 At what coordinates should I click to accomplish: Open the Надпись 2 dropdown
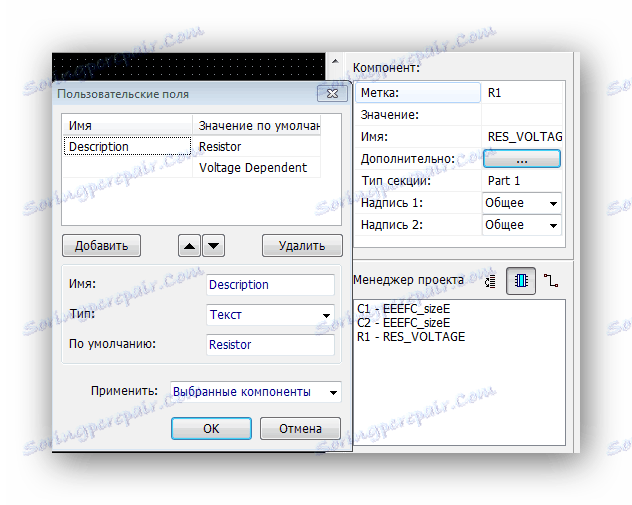coord(522,225)
